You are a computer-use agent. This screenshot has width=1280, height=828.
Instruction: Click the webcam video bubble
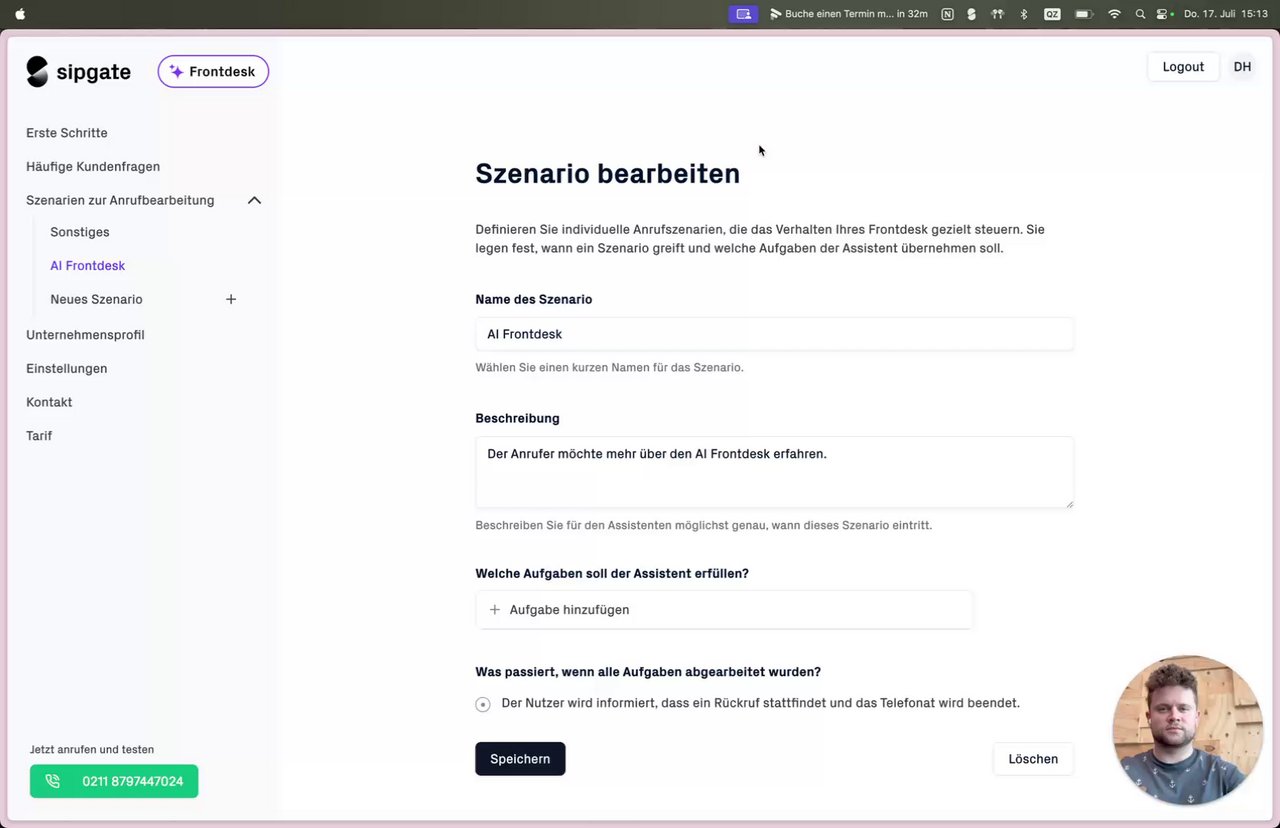[x=1187, y=731]
